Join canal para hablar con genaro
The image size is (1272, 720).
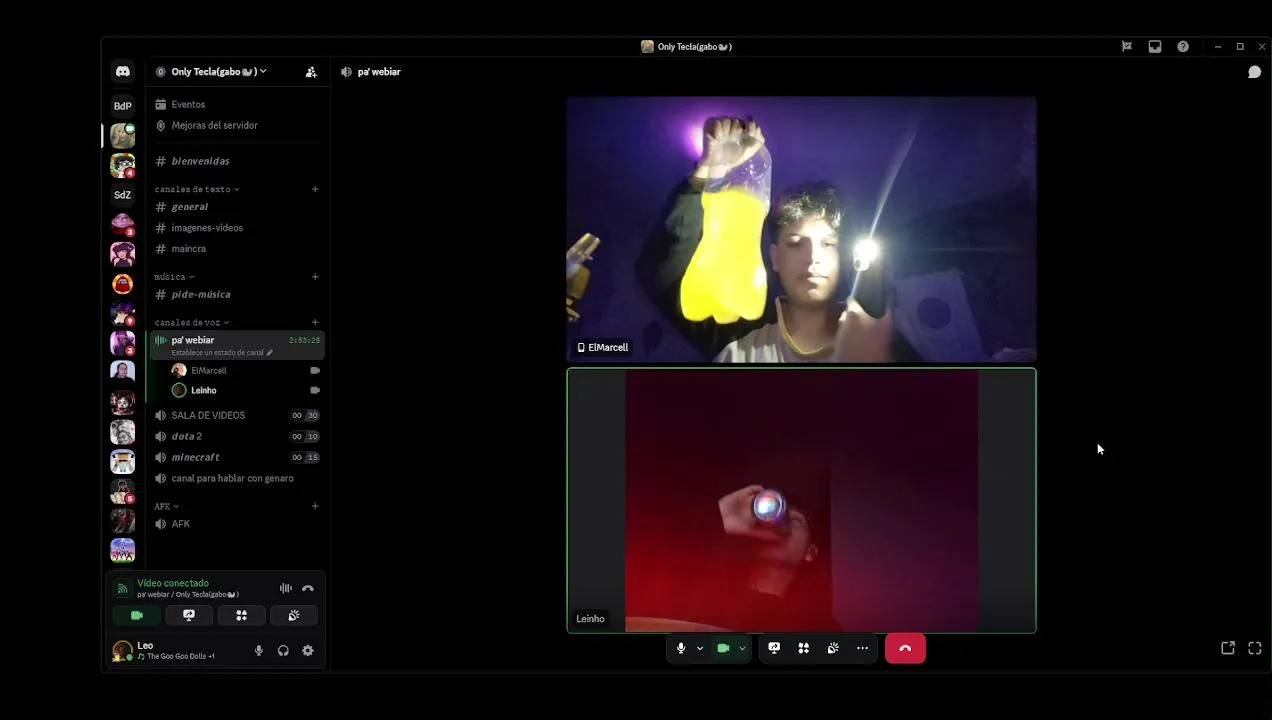tap(236, 478)
